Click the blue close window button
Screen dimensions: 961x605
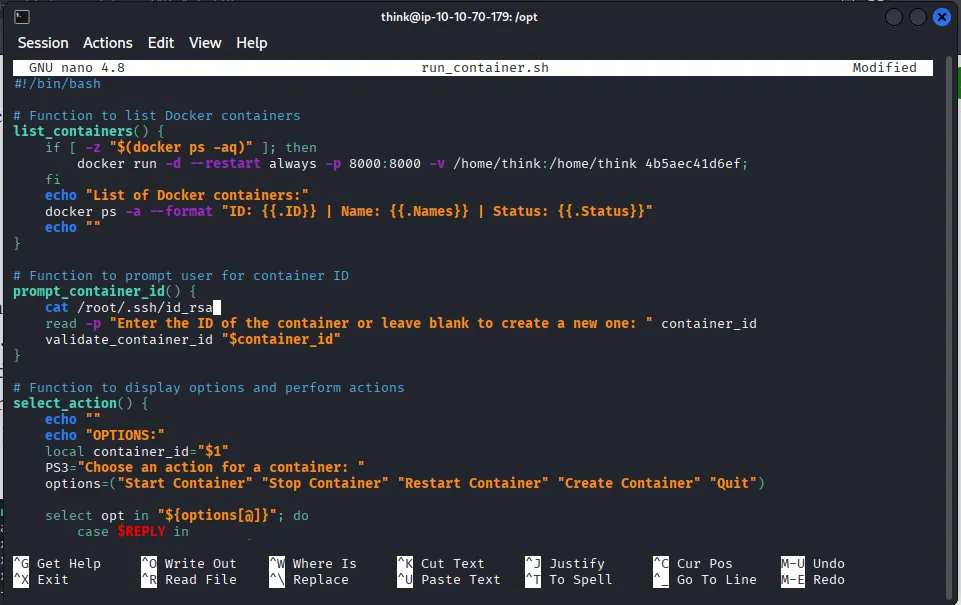tap(941, 17)
